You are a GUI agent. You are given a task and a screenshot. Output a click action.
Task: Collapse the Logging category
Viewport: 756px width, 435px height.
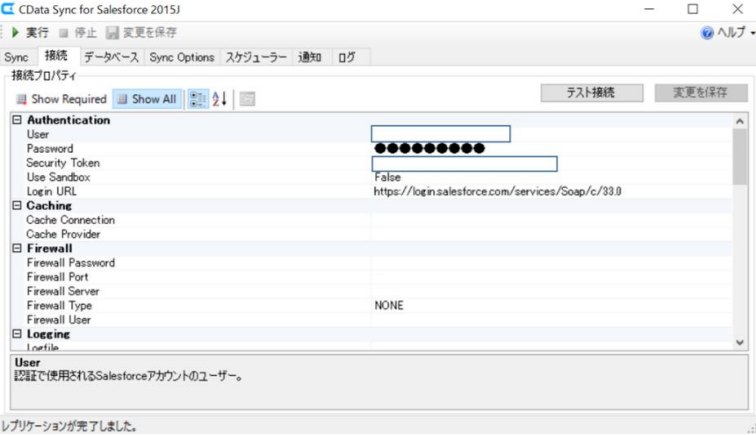coord(17,334)
